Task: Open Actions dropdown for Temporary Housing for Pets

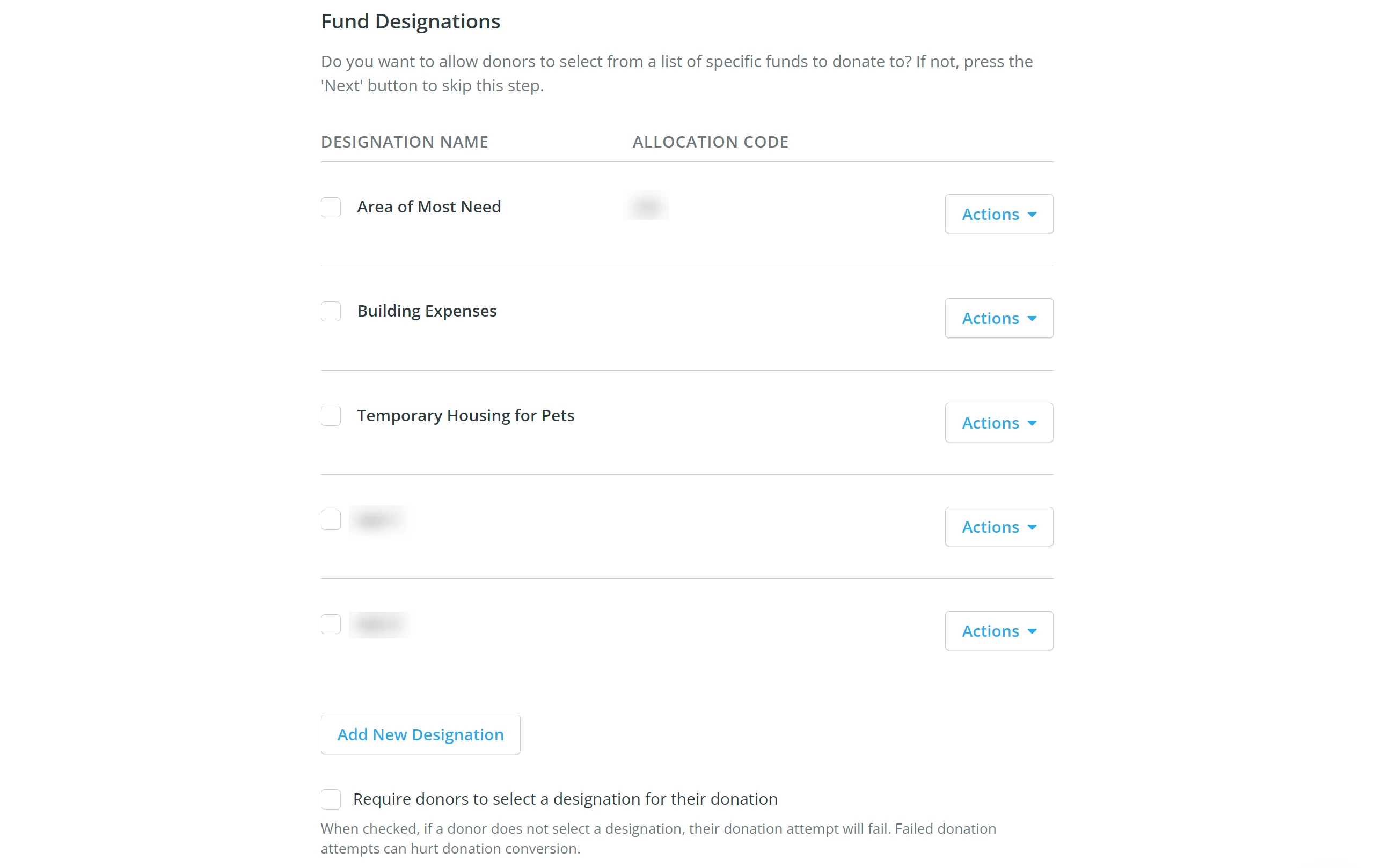Action: point(998,423)
